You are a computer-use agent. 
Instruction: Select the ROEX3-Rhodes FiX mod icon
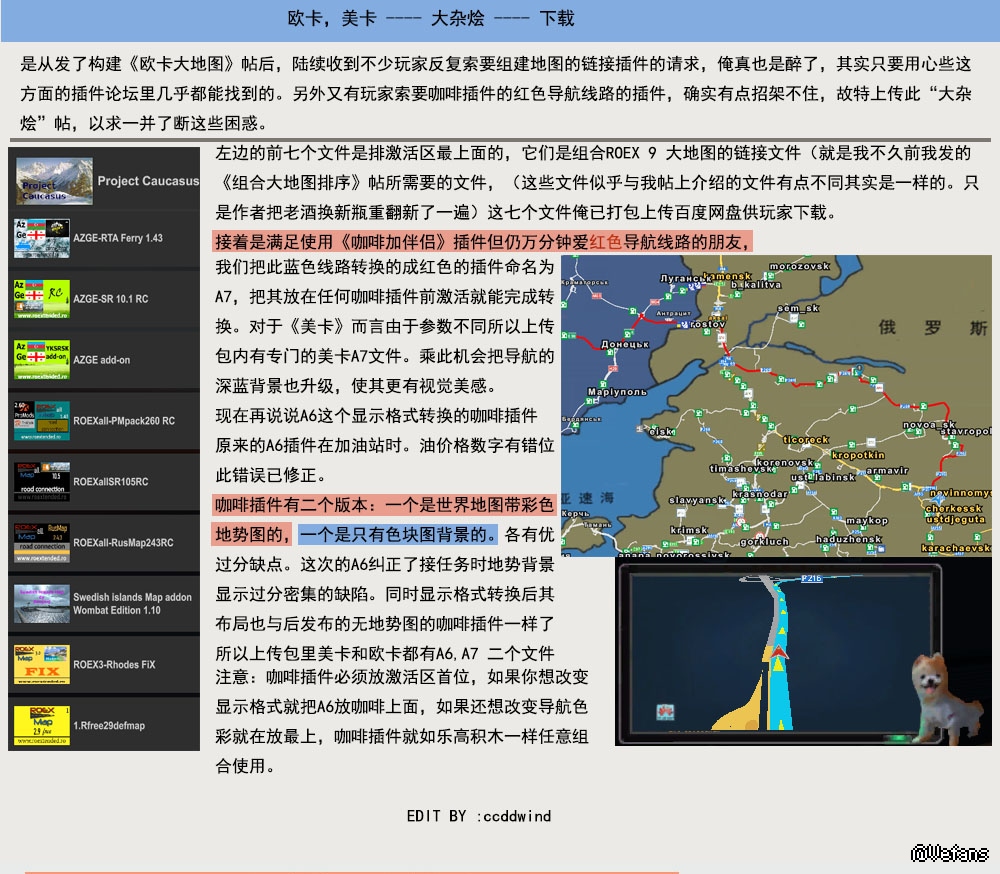(41, 664)
